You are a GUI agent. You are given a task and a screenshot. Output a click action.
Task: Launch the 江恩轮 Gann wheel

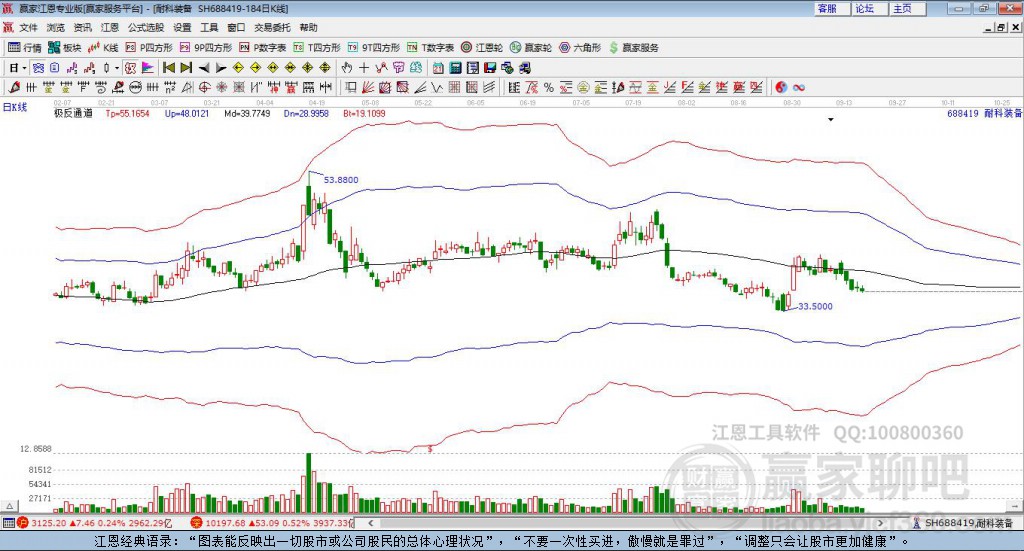(481, 48)
